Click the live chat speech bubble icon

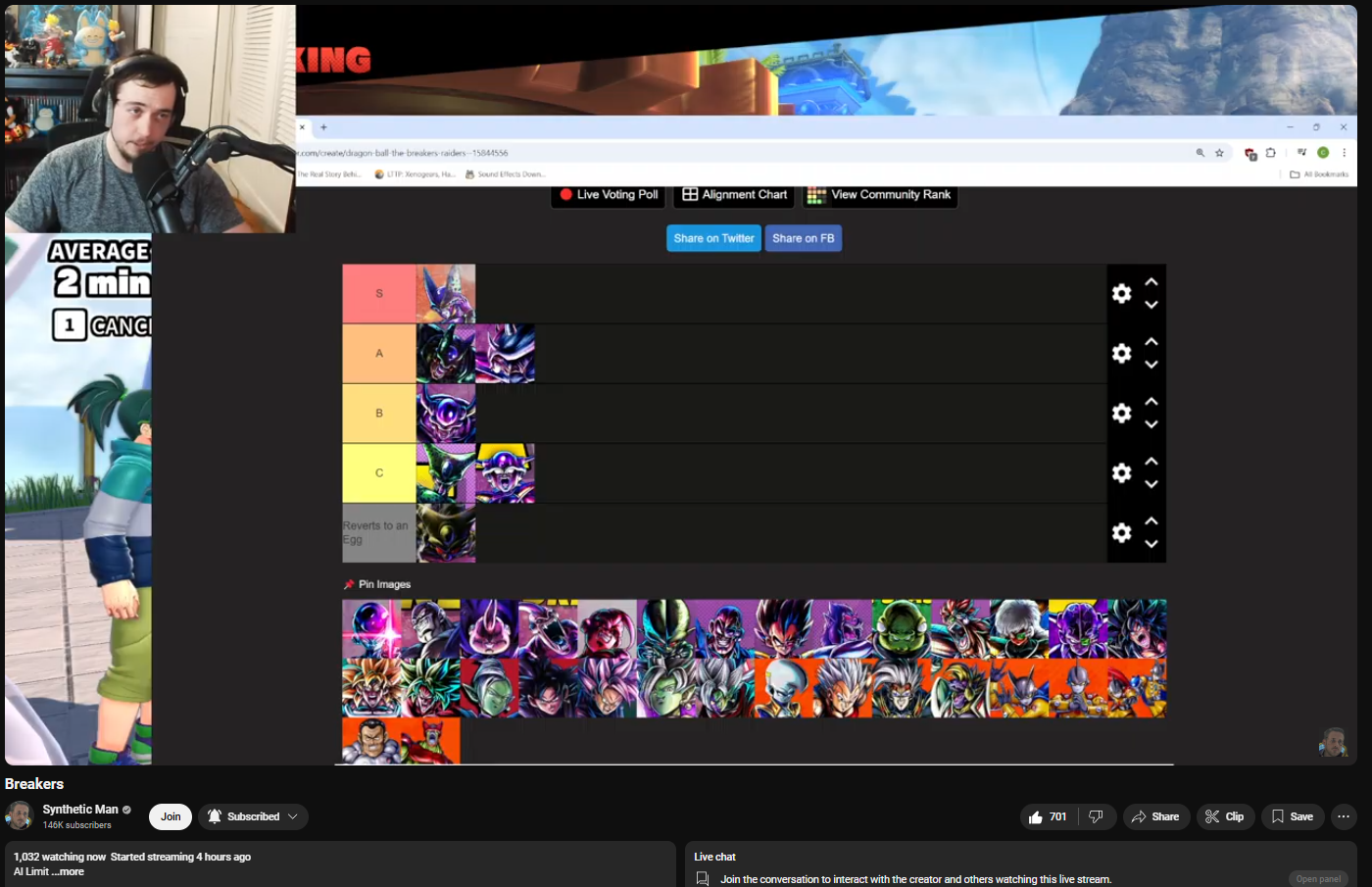point(703,879)
